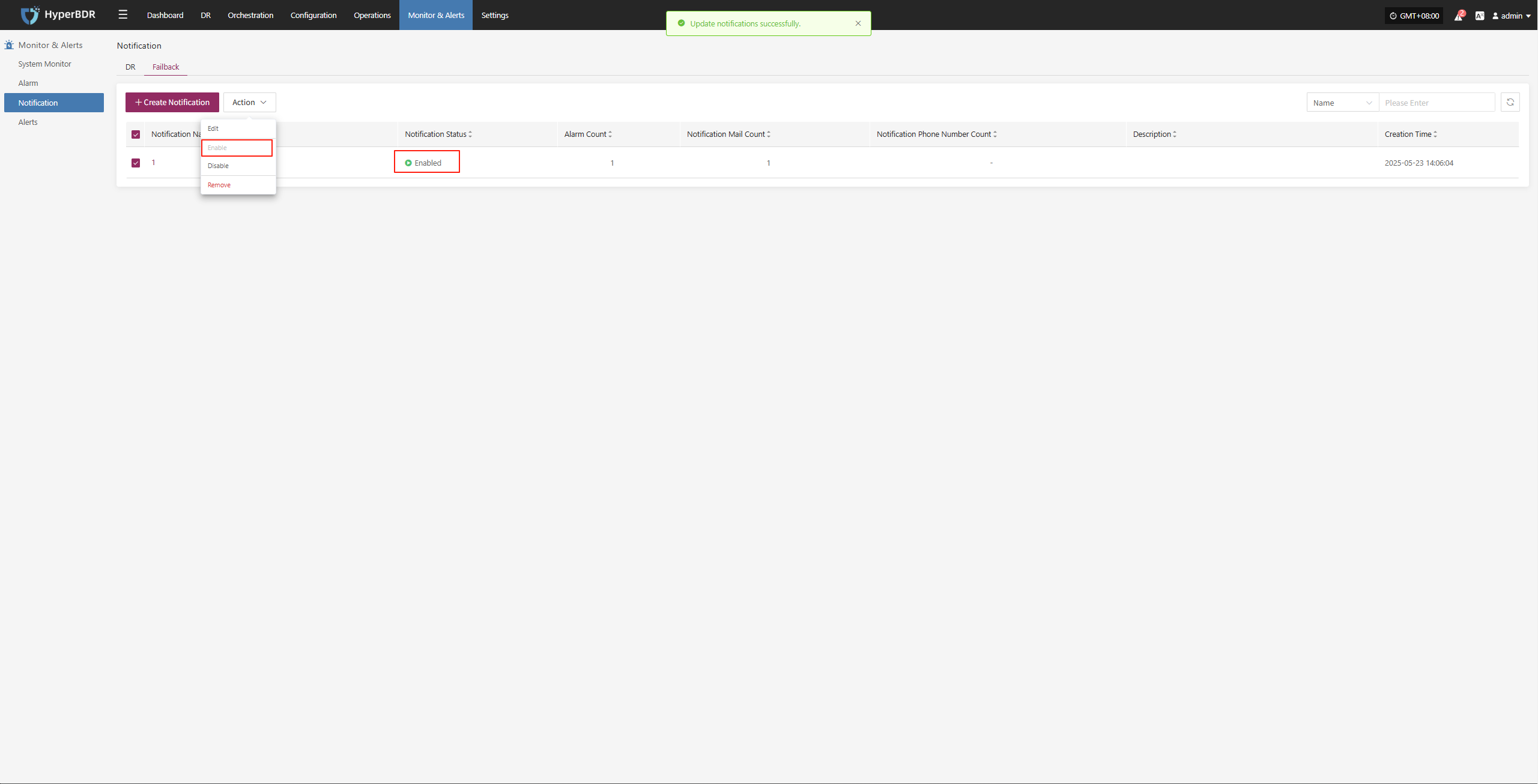The image size is (1538, 784).
Task: Go to Alarm in sidebar
Action: pyautogui.click(x=28, y=83)
